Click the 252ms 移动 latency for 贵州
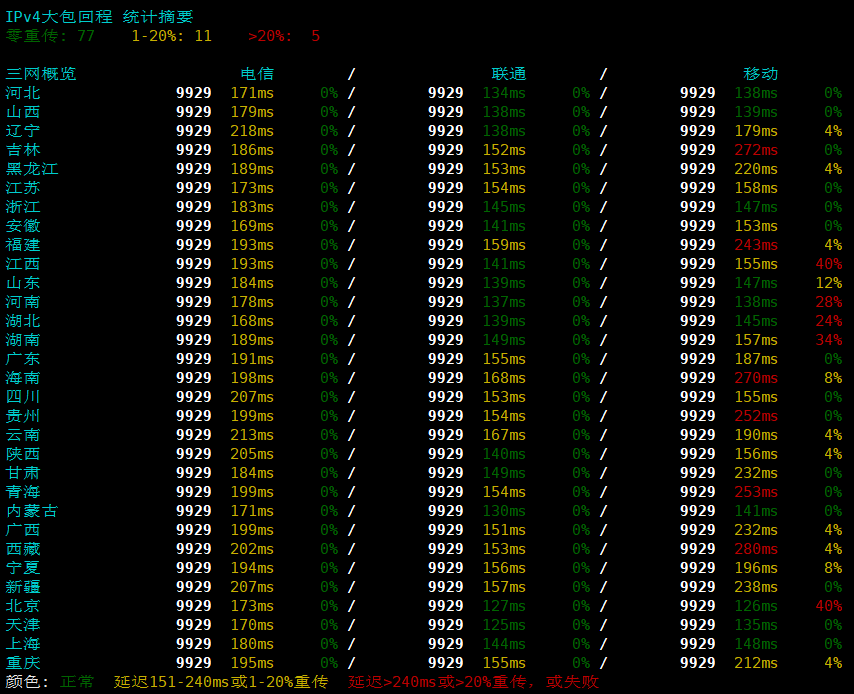The width and height of the screenshot is (854, 694). (756, 416)
